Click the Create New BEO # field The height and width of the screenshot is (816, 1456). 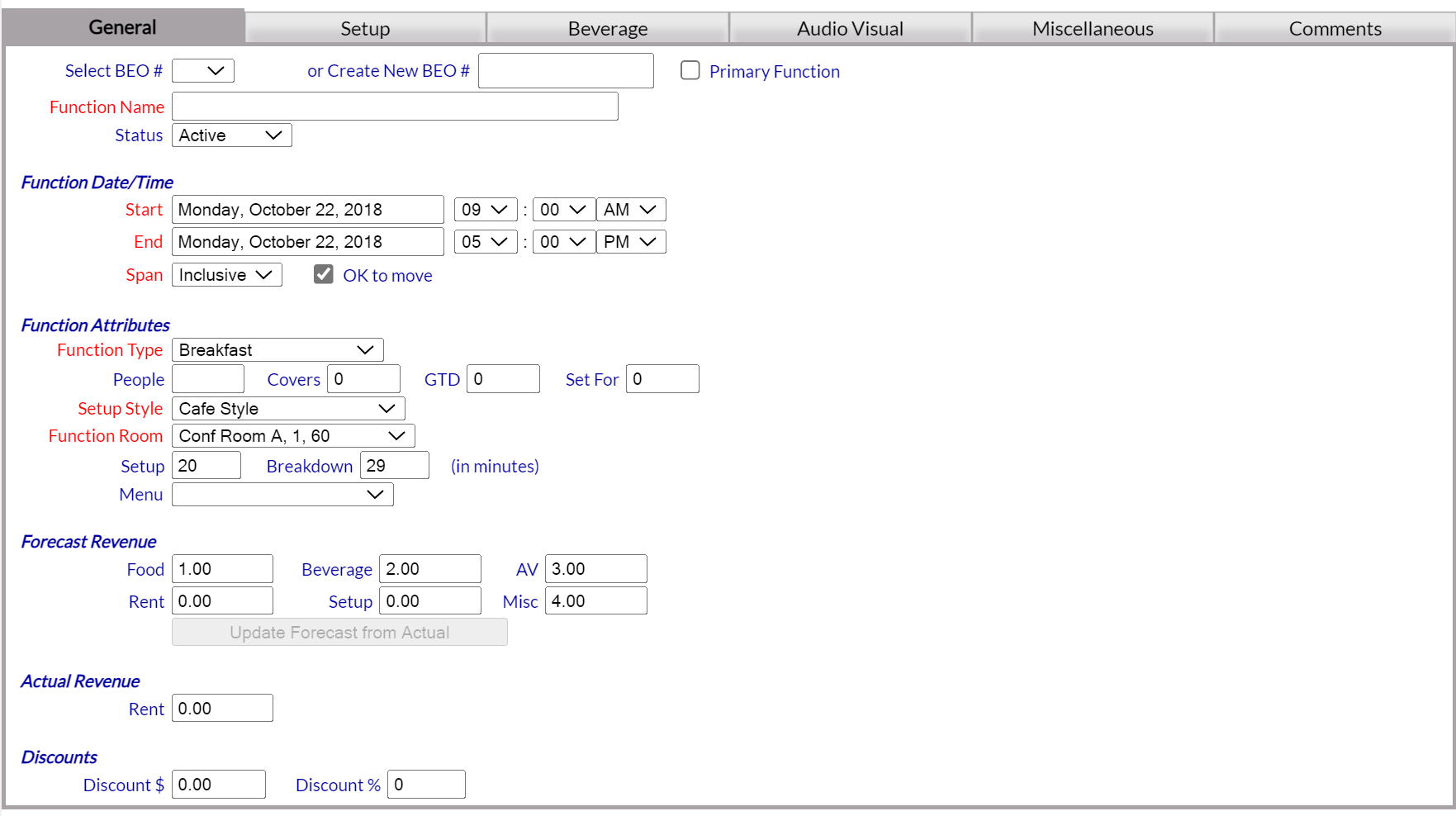(566, 70)
